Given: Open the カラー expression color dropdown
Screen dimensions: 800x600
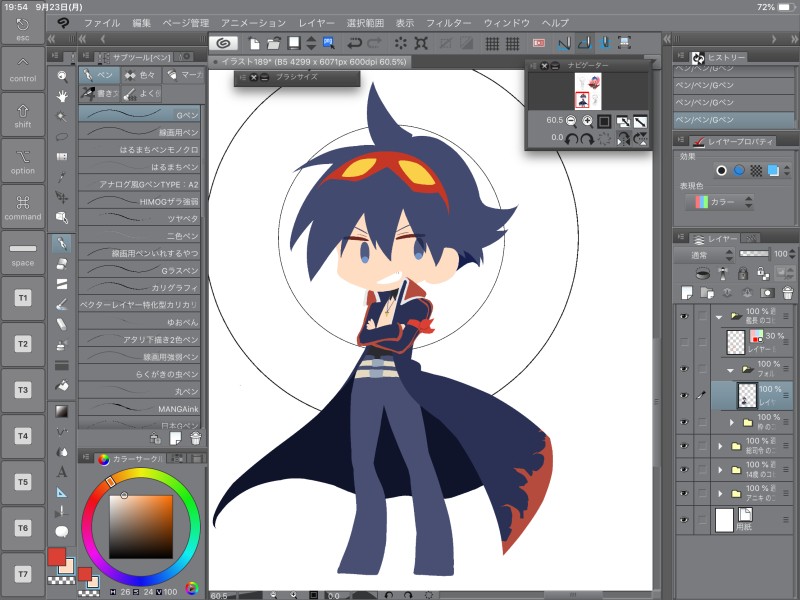Looking at the screenshot, I should click(x=720, y=202).
